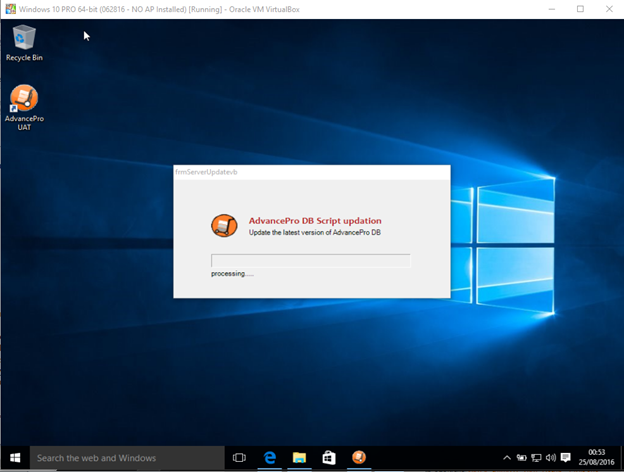Launch Microsoft Edge from the taskbar
Viewport: 624px width, 472px height.
[269, 458]
